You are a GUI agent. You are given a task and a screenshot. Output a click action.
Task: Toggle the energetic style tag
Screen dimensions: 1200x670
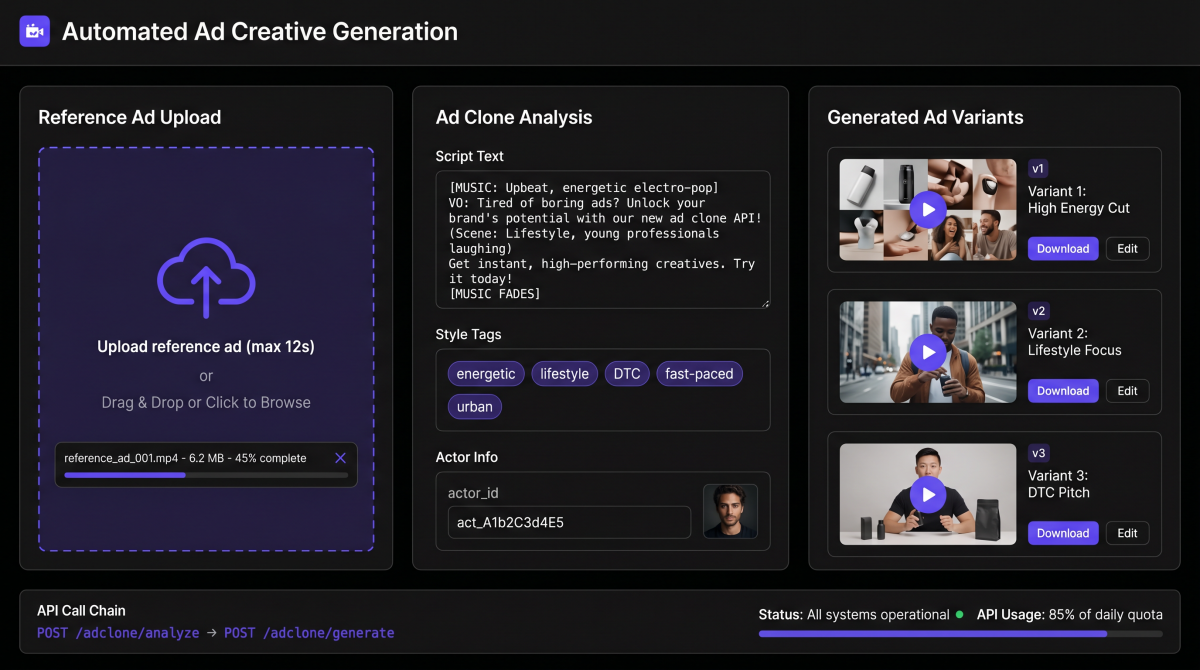pos(486,373)
